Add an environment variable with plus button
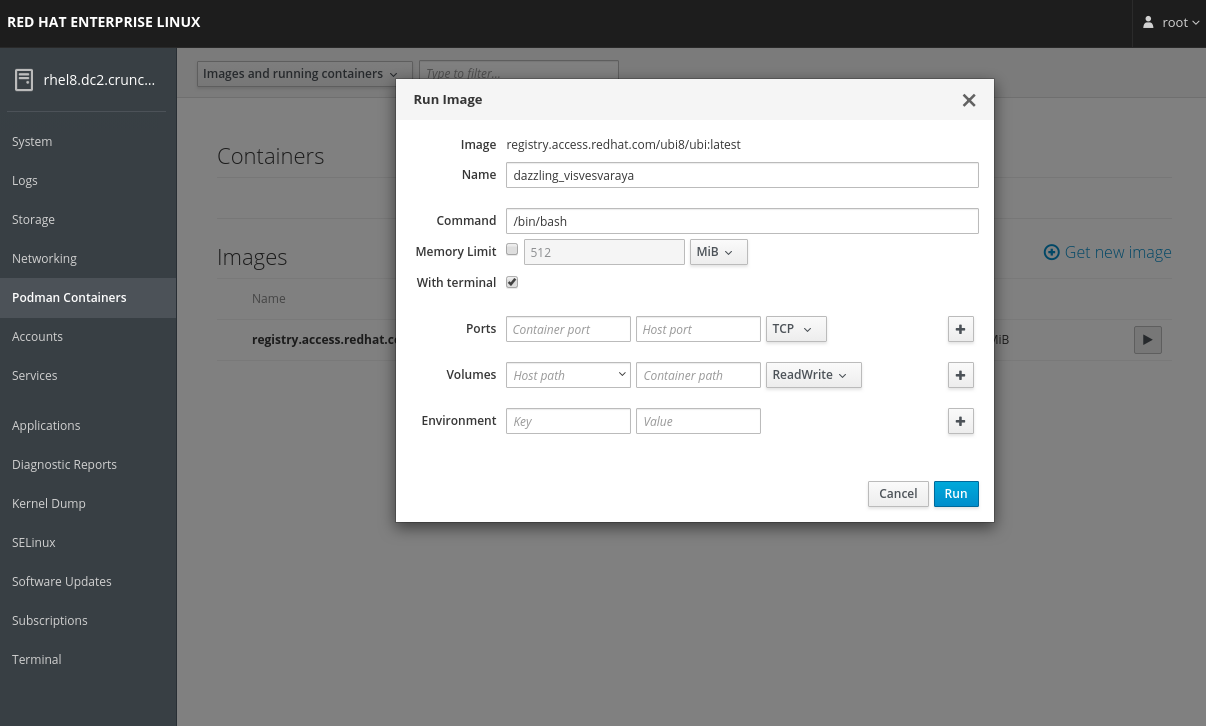This screenshot has width=1206, height=726. 960,421
